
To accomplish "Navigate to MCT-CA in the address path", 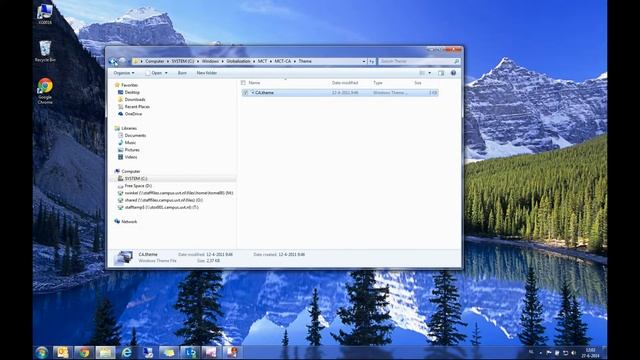I will 282,61.
